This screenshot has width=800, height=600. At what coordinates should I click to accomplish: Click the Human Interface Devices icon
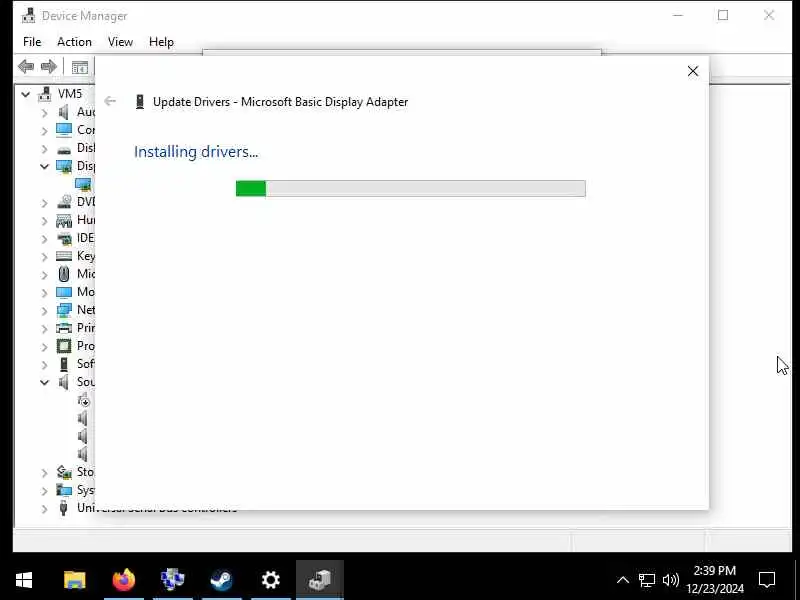tap(64, 220)
